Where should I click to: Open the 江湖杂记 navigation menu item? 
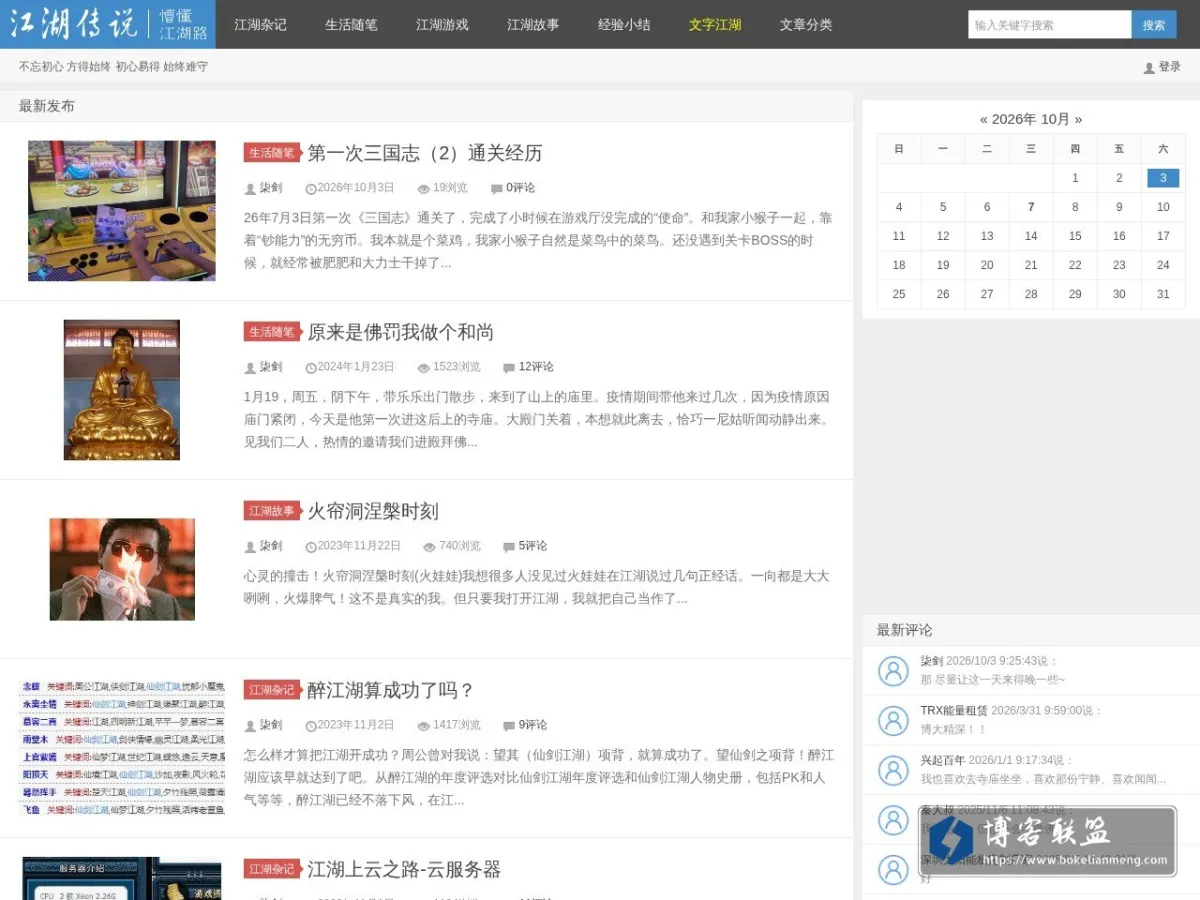[260, 24]
